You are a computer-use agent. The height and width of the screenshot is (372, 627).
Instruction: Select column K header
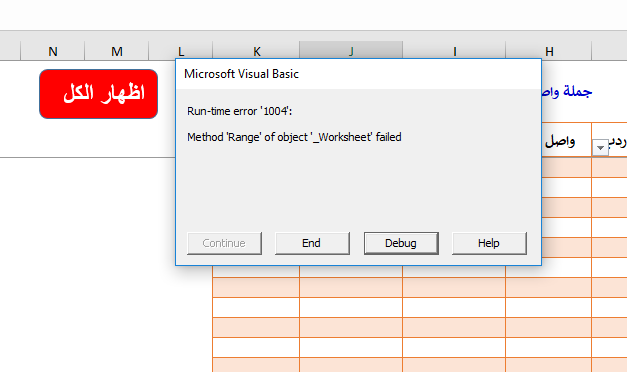coord(256,51)
